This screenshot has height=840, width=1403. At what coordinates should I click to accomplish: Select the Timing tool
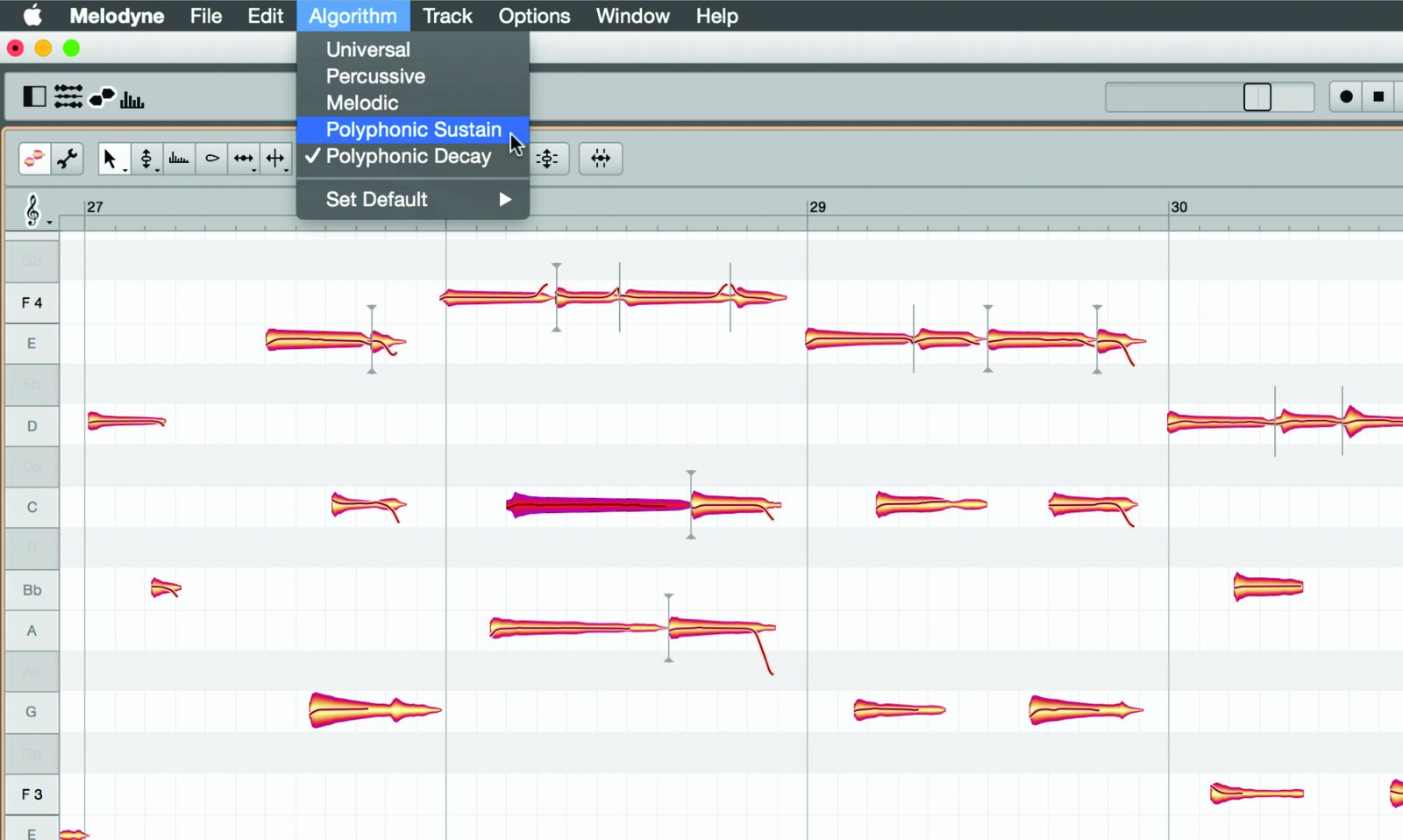pos(243,159)
